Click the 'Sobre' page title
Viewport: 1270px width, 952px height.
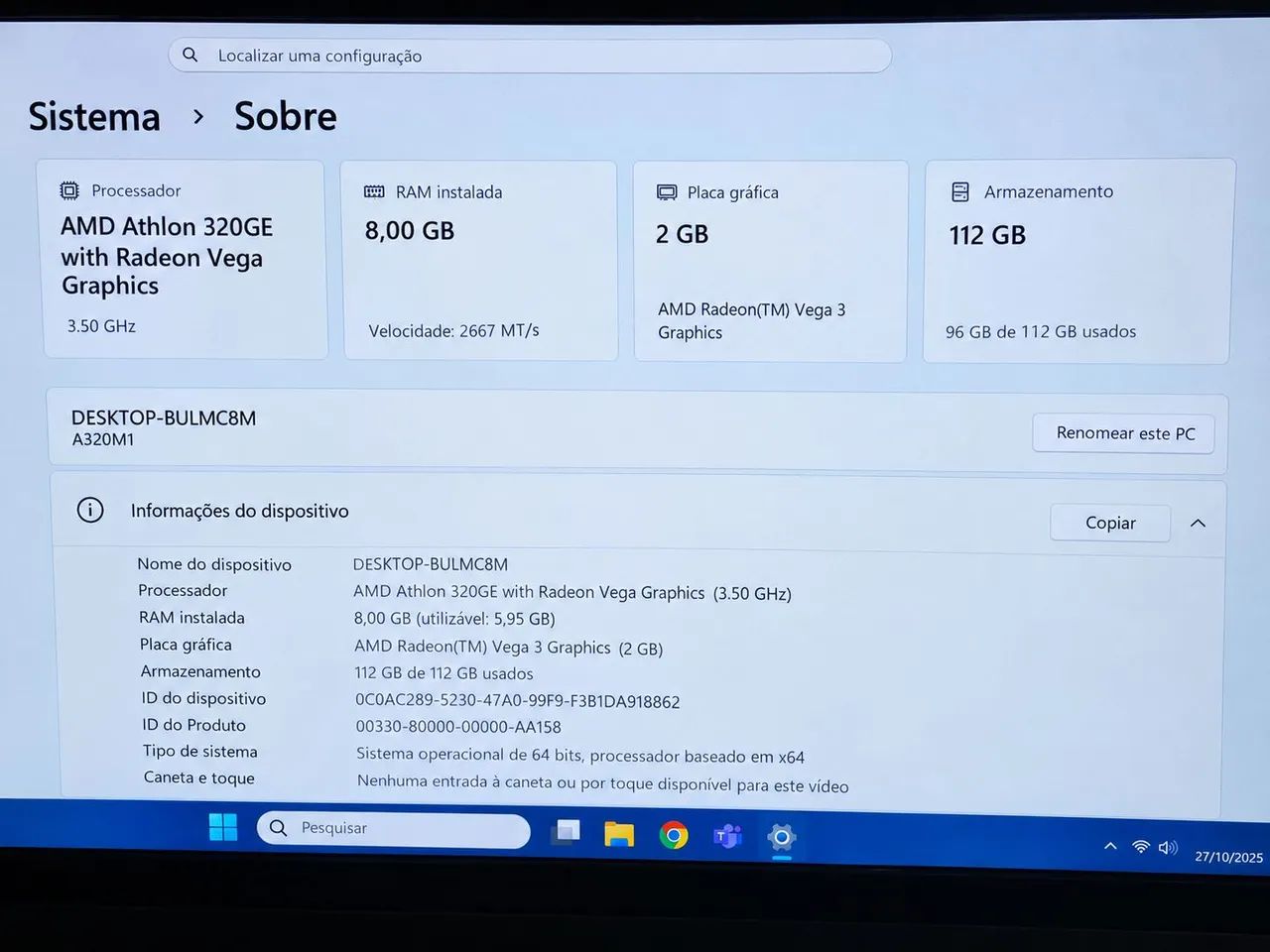286,117
